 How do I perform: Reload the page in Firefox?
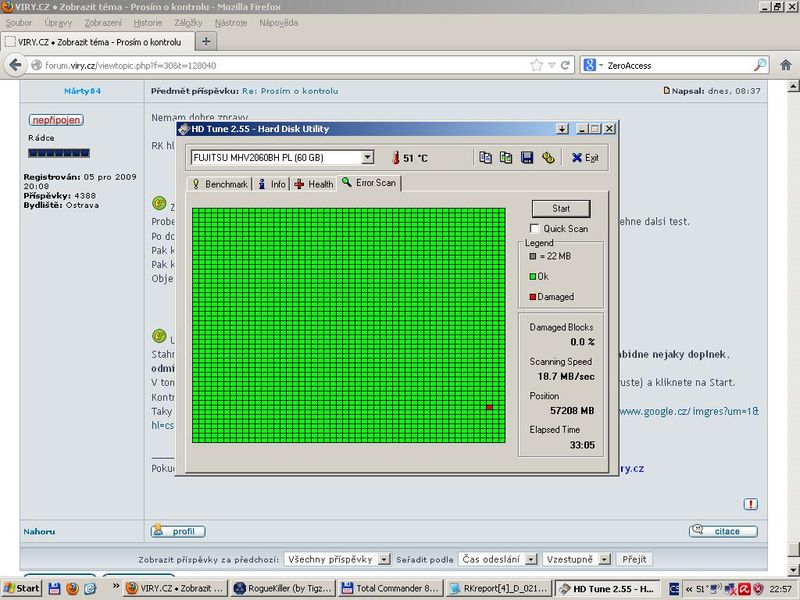(x=565, y=65)
